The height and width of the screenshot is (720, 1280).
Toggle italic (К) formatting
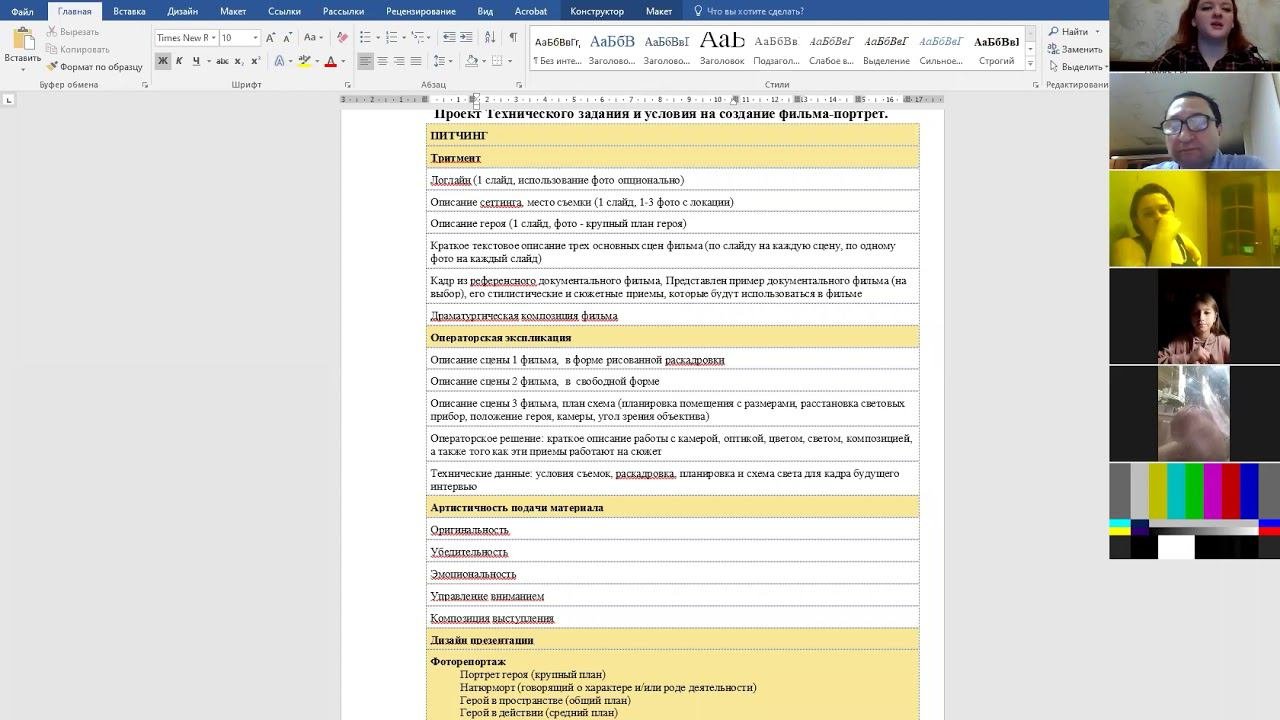tap(179, 61)
